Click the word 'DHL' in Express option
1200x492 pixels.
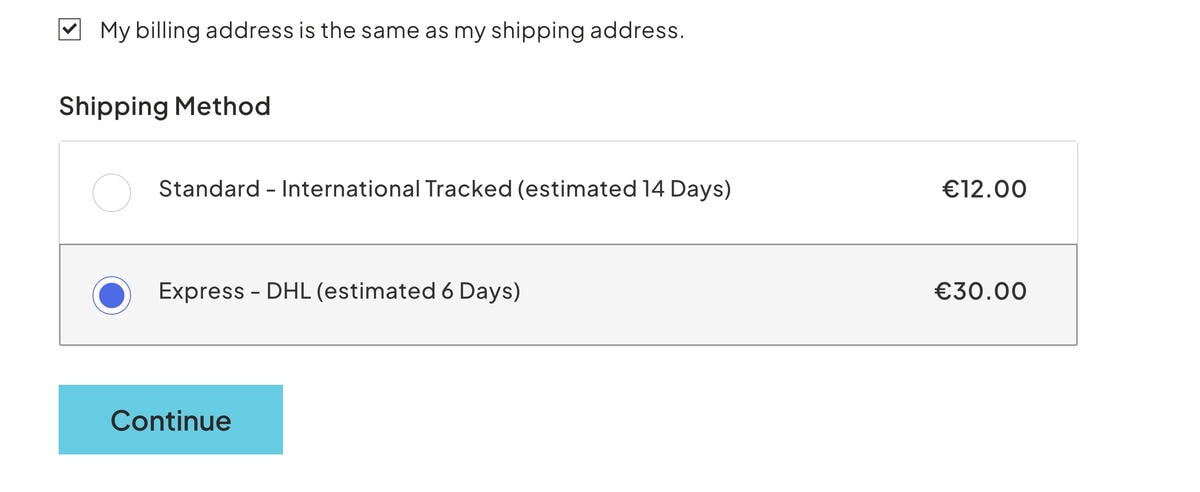(x=288, y=292)
